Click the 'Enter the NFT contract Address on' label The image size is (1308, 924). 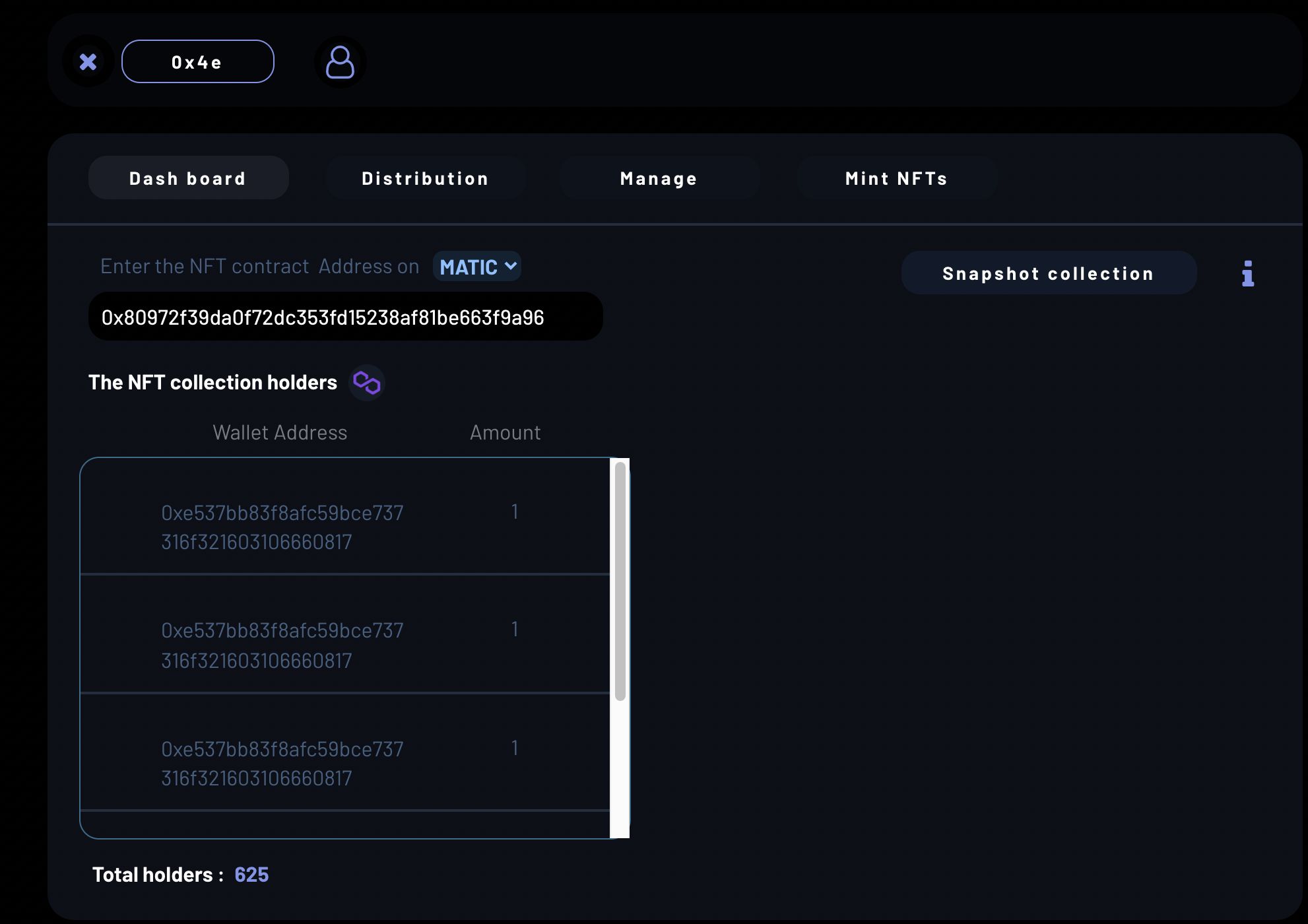point(260,266)
